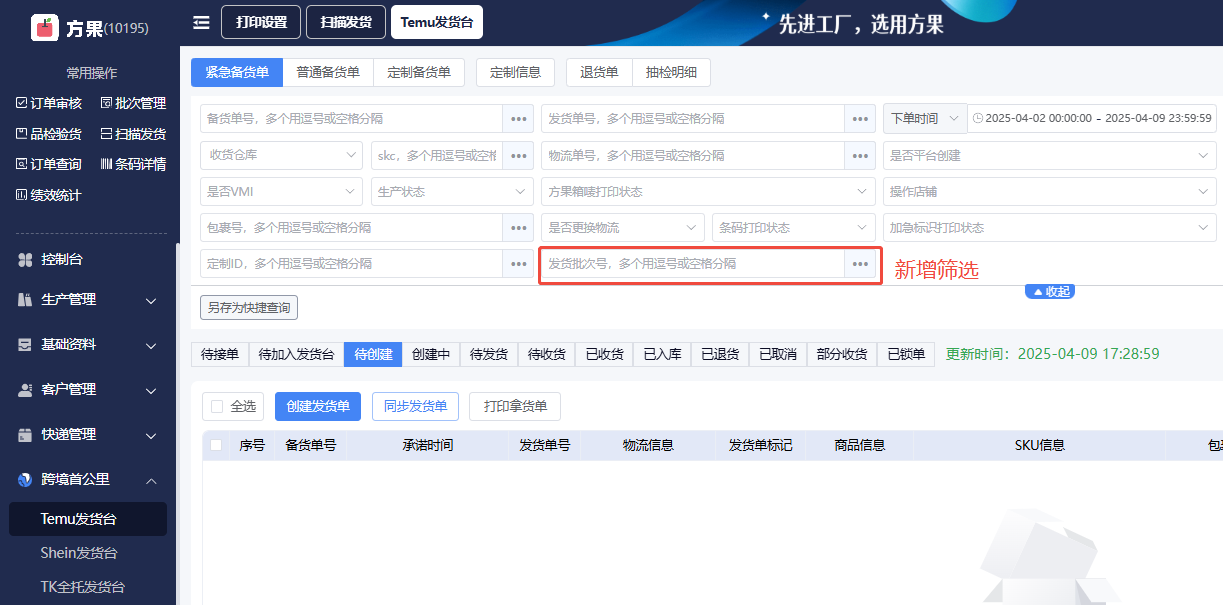The image size is (1223, 605).
Task: Click the 定制ID input field
Action: (351, 264)
